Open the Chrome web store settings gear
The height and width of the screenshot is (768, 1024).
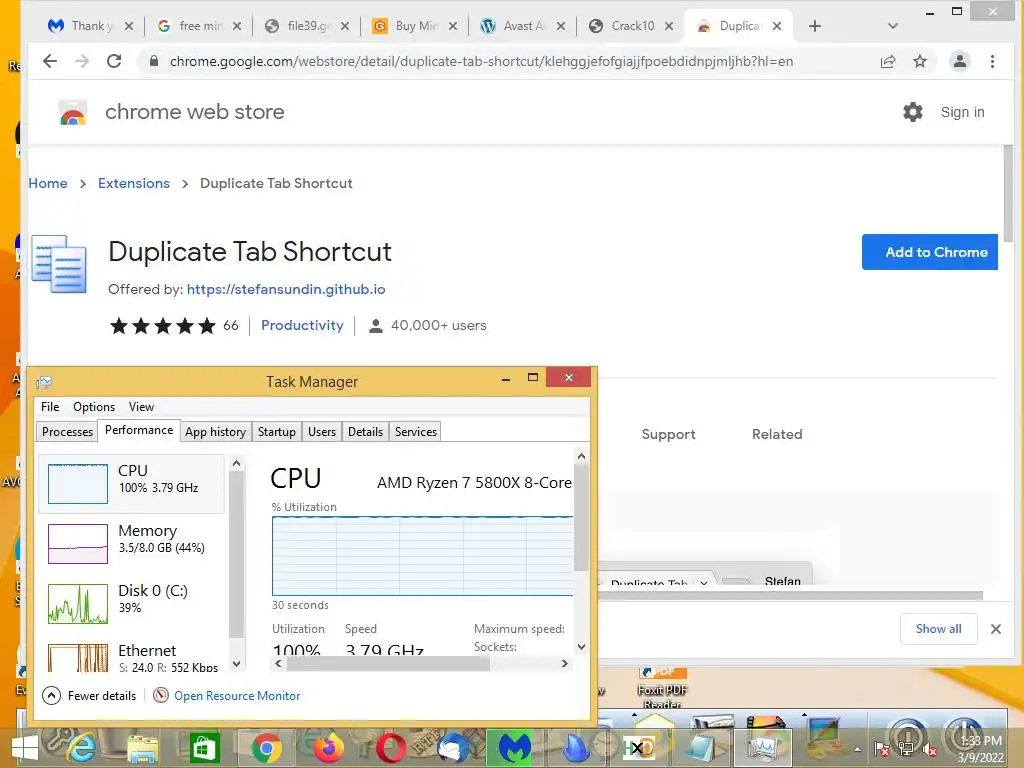click(912, 112)
